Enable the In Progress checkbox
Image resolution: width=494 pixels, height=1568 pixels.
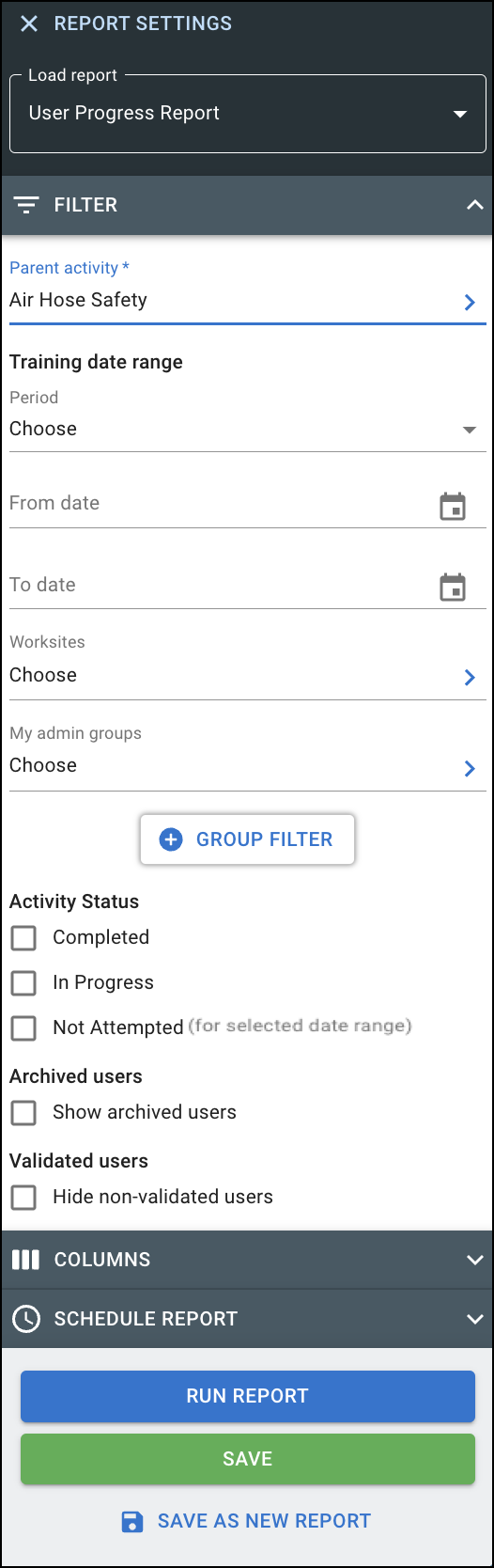23,982
